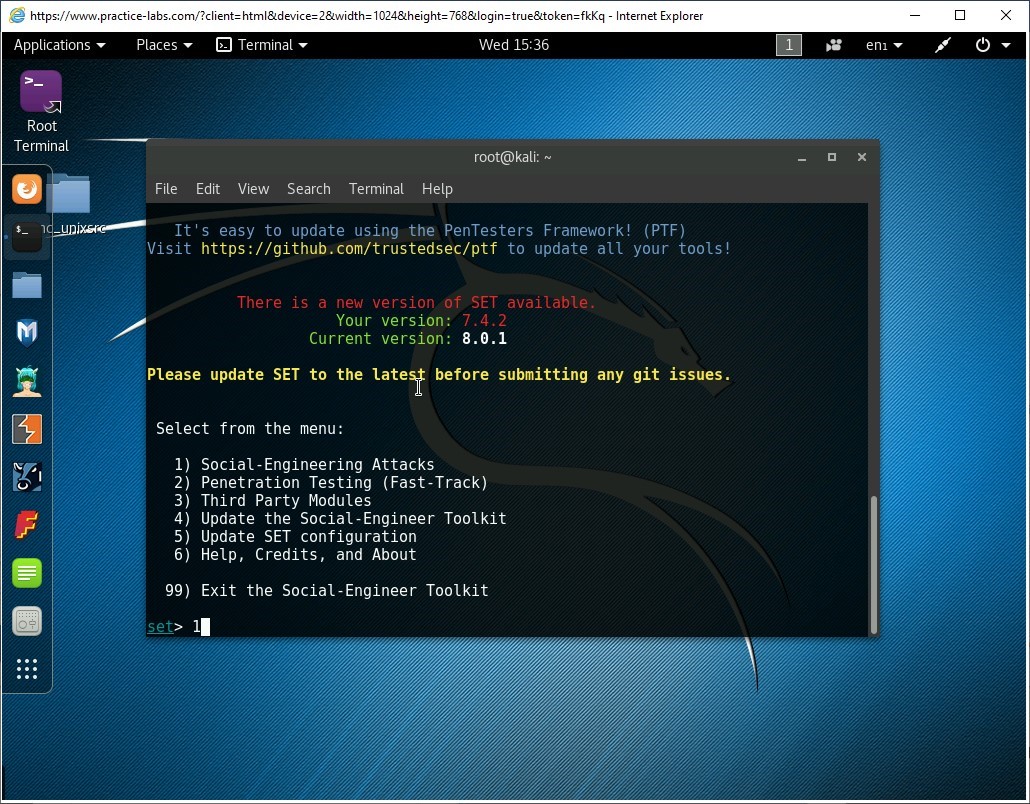The width and height of the screenshot is (1030, 804).
Task: Click the current version 8.0.1
Action: [x=484, y=339]
